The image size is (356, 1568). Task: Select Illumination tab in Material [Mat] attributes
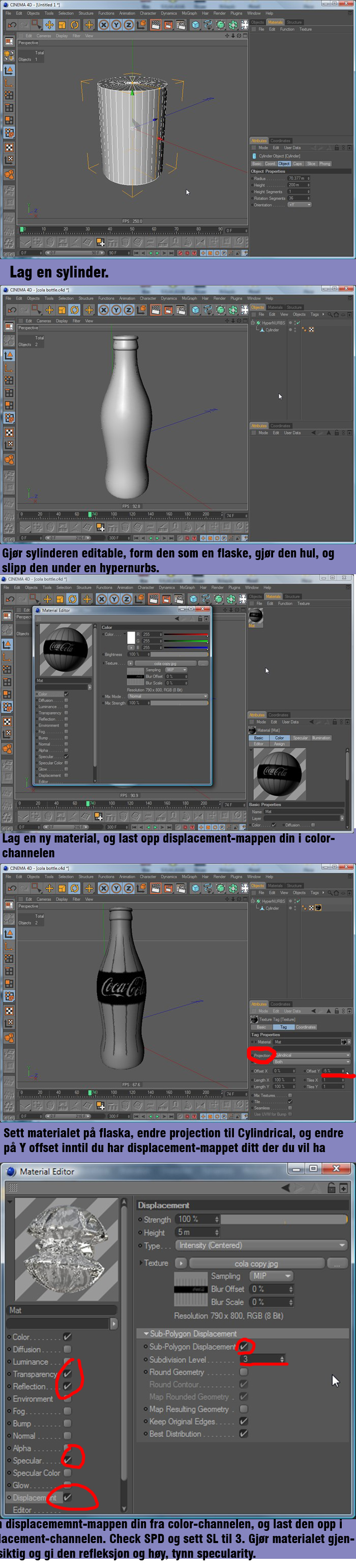point(321,738)
